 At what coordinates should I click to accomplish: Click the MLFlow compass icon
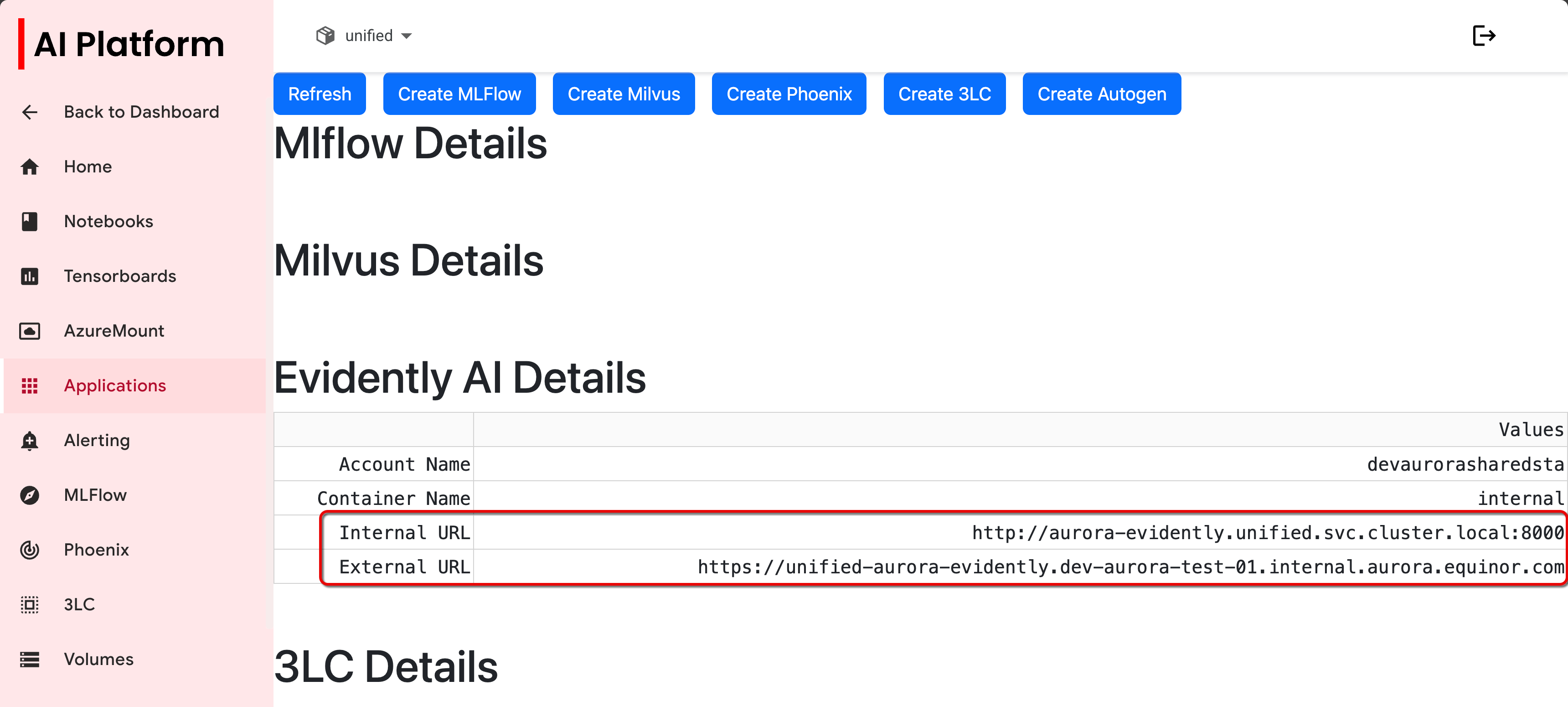point(30,495)
